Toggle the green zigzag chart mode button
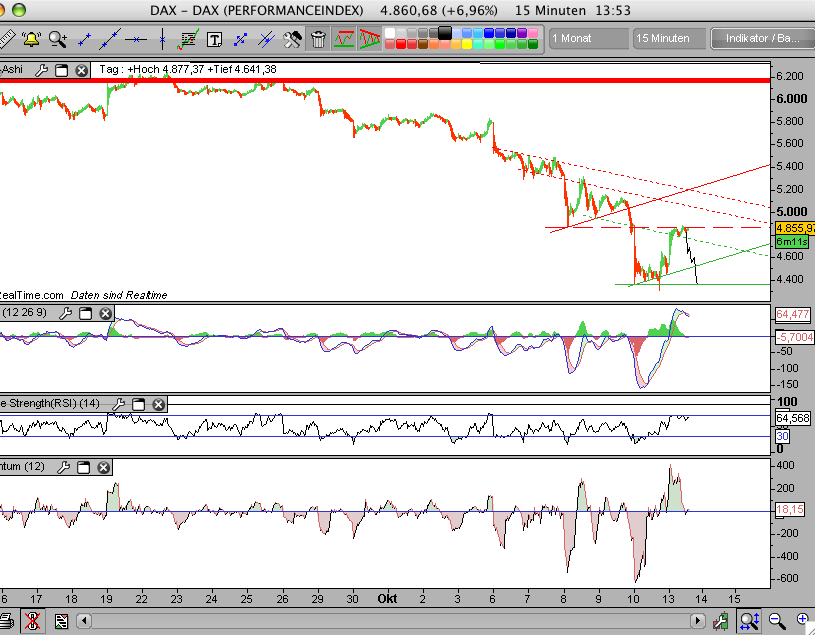The width and height of the screenshot is (815, 635). point(344,40)
